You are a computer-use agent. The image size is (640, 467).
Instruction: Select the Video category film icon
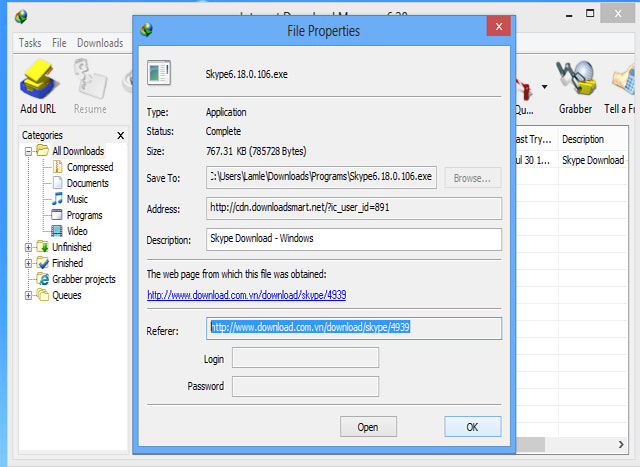coord(57,231)
